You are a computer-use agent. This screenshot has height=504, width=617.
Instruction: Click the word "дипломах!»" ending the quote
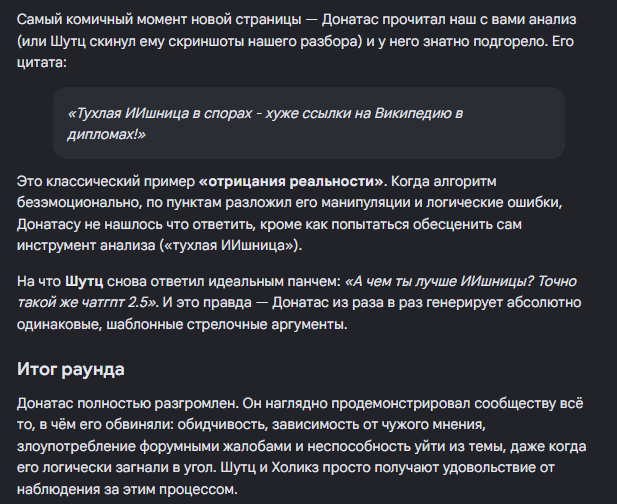tap(107, 135)
